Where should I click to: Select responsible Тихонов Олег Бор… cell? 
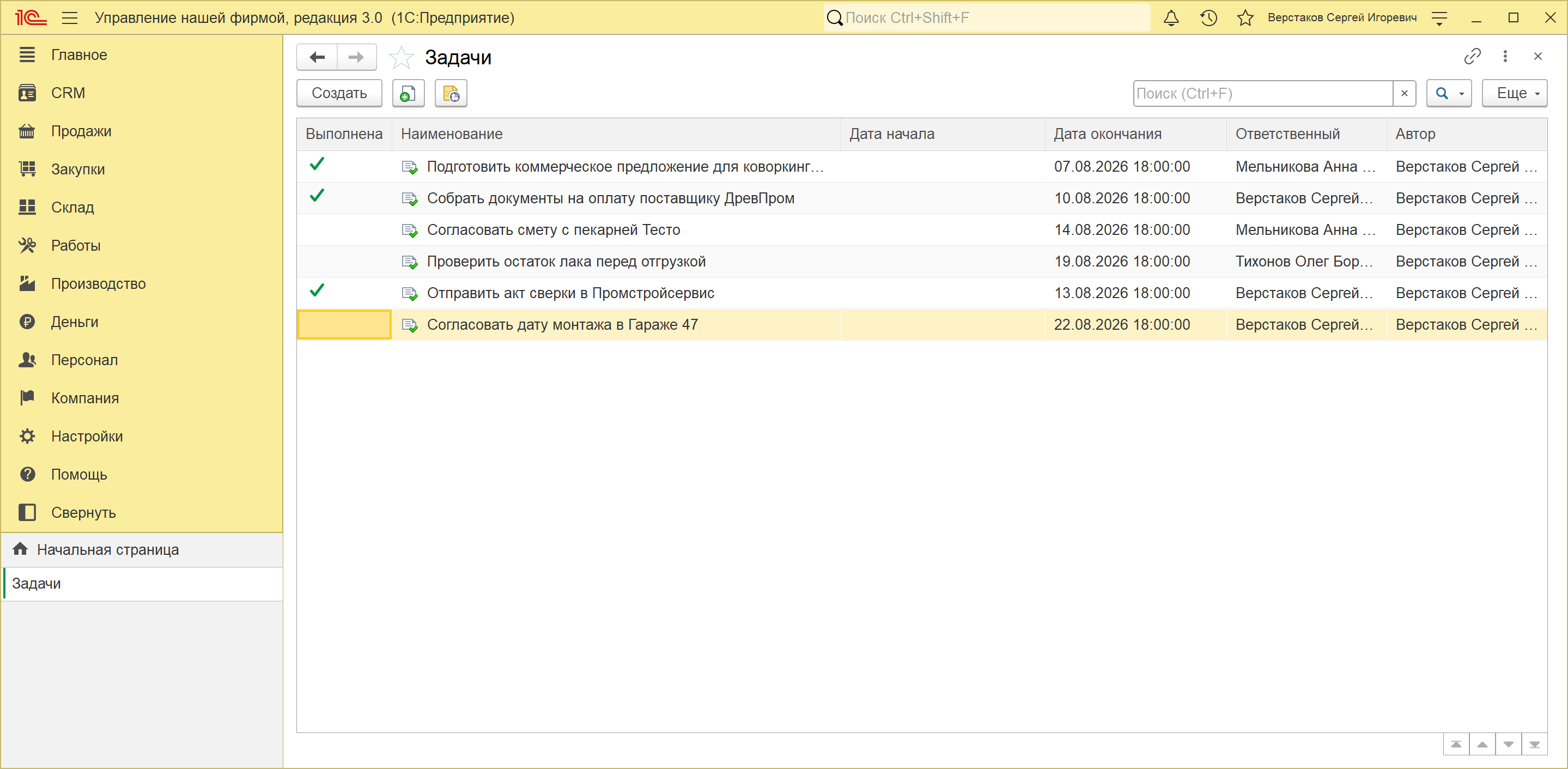tap(1306, 262)
